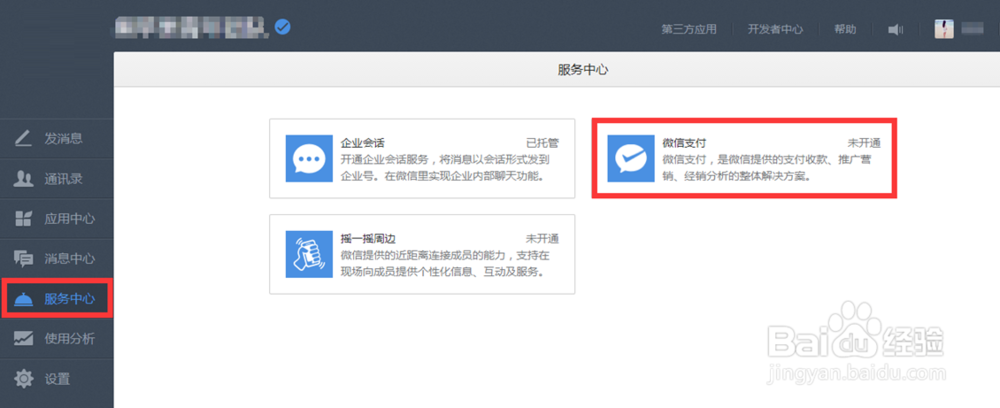This screenshot has height=408, width=1000.
Task: Click the 帮助 link in the header
Action: click(845, 29)
